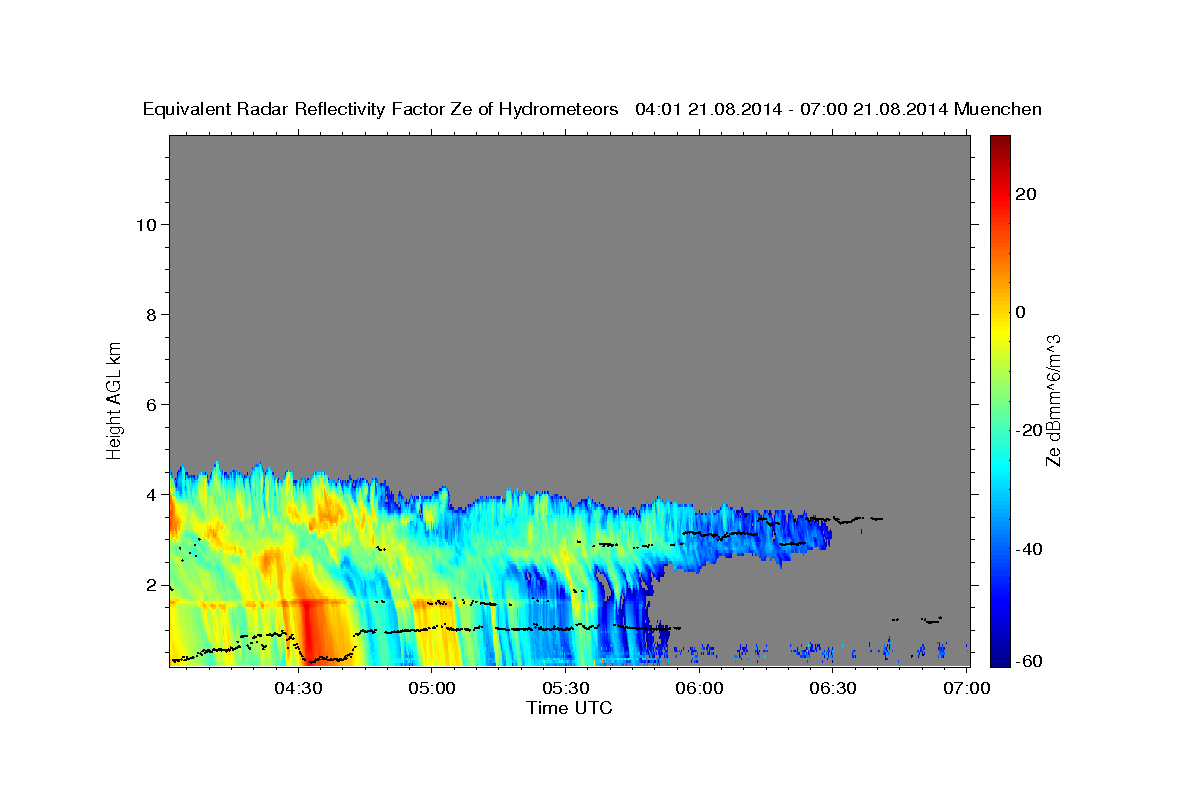Click the '04:30' time tick label
The image size is (1200, 800).
(x=298, y=689)
